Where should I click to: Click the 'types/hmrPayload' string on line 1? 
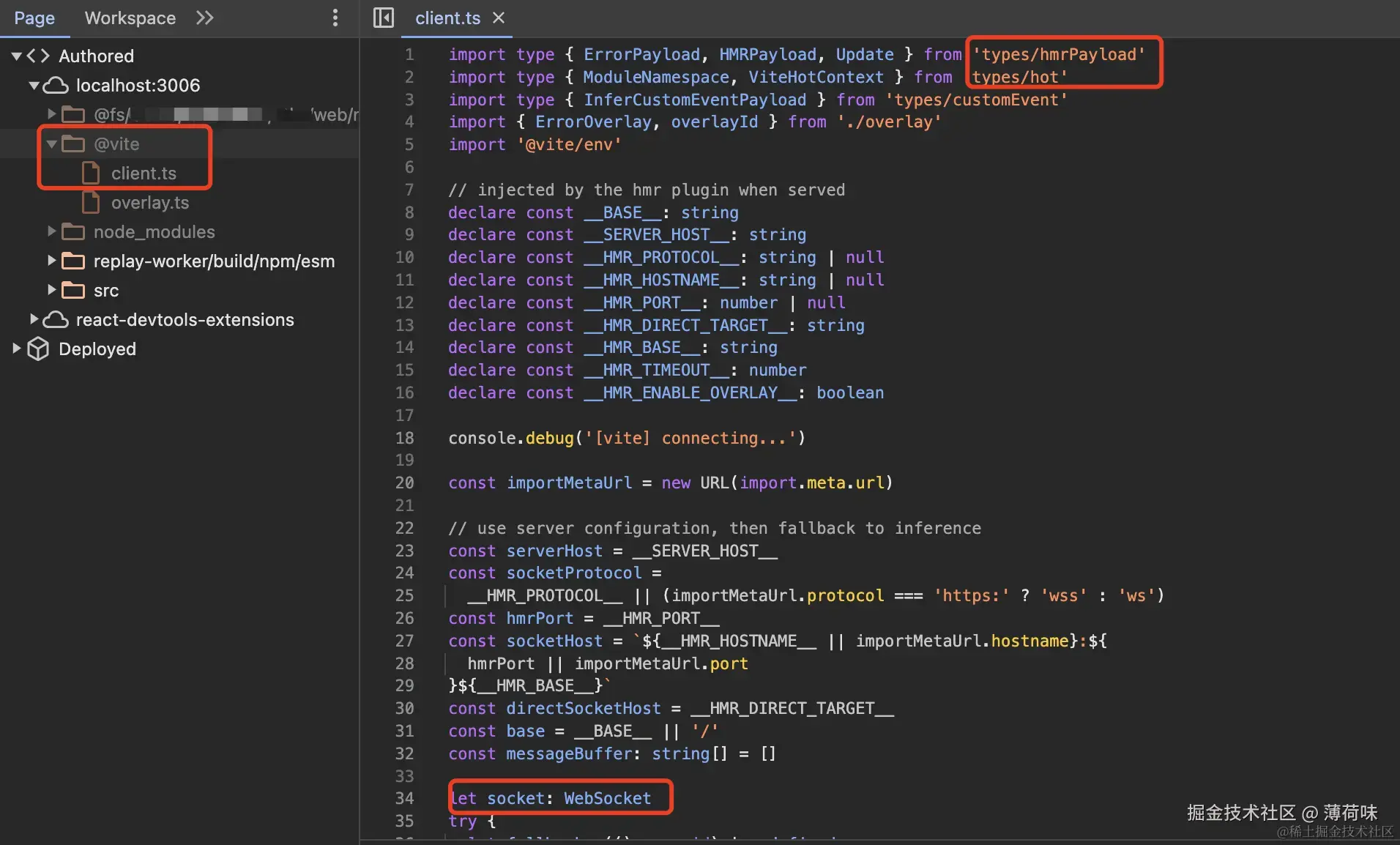pyautogui.click(x=1059, y=54)
